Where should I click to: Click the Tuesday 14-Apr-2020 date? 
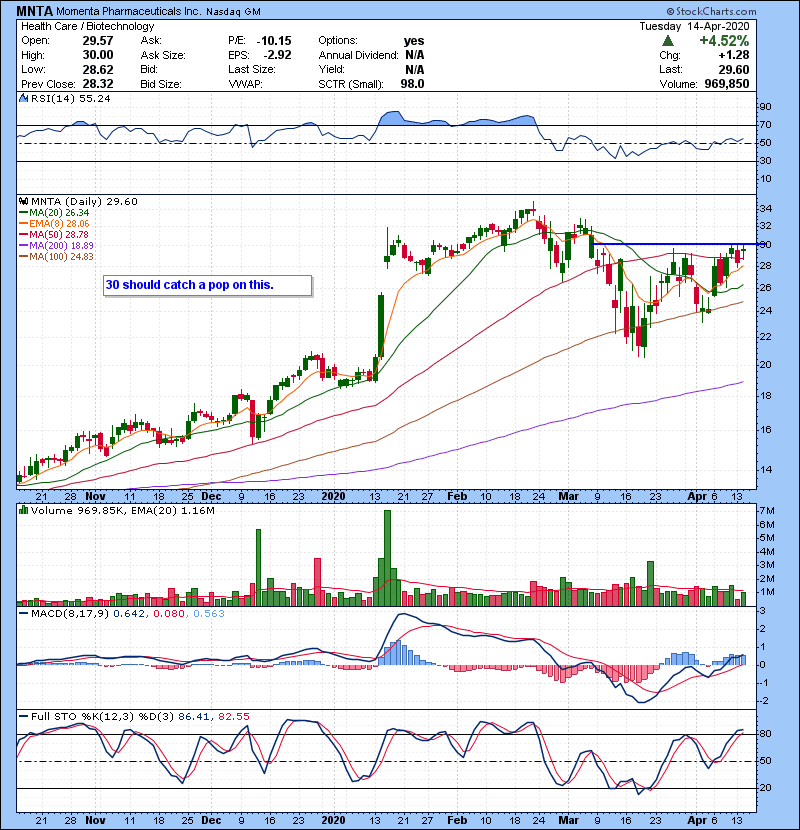[694, 26]
